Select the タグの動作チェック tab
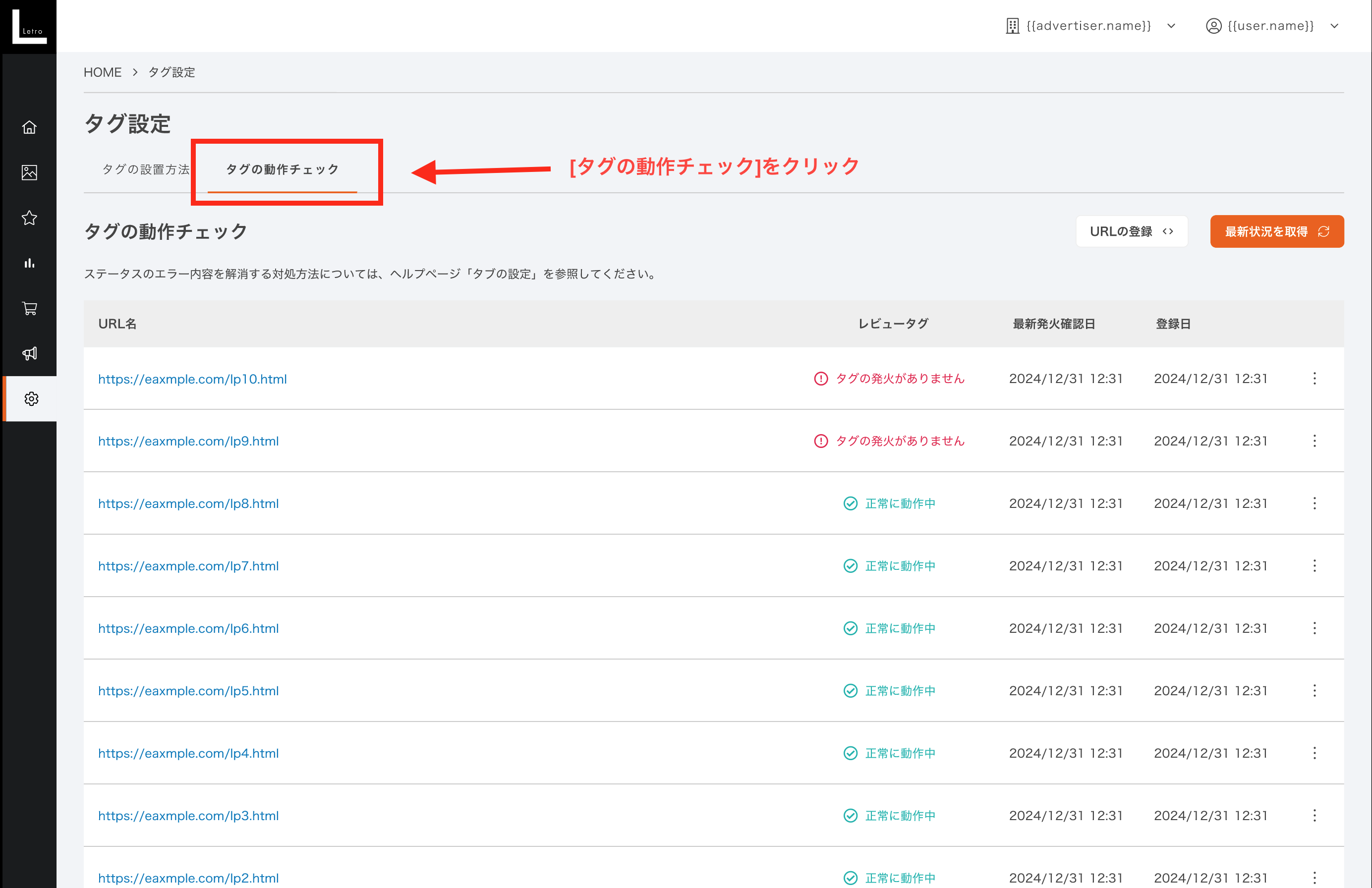Image resolution: width=1372 pixels, height=888 pixels. [283, 169]
